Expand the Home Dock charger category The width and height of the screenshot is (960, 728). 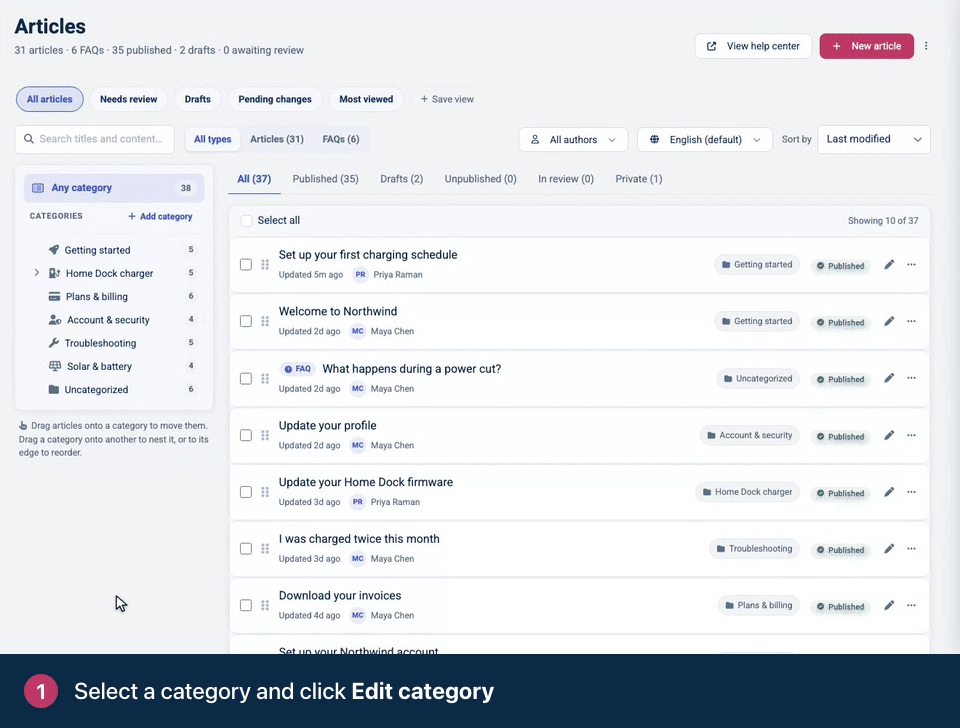coord(36,273)
